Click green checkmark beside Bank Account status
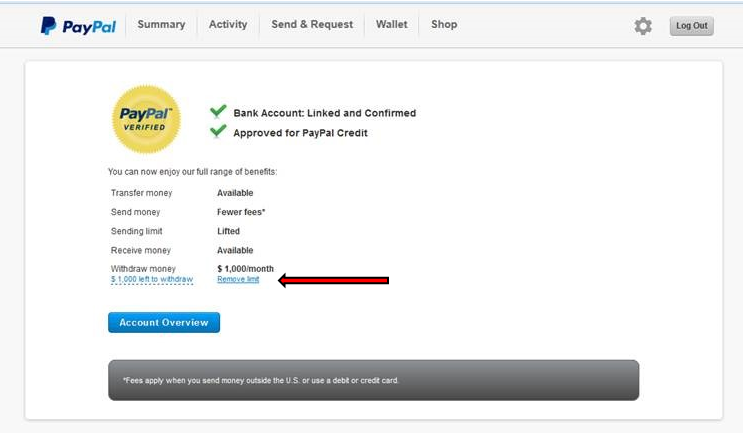 [x=218, y=112]
